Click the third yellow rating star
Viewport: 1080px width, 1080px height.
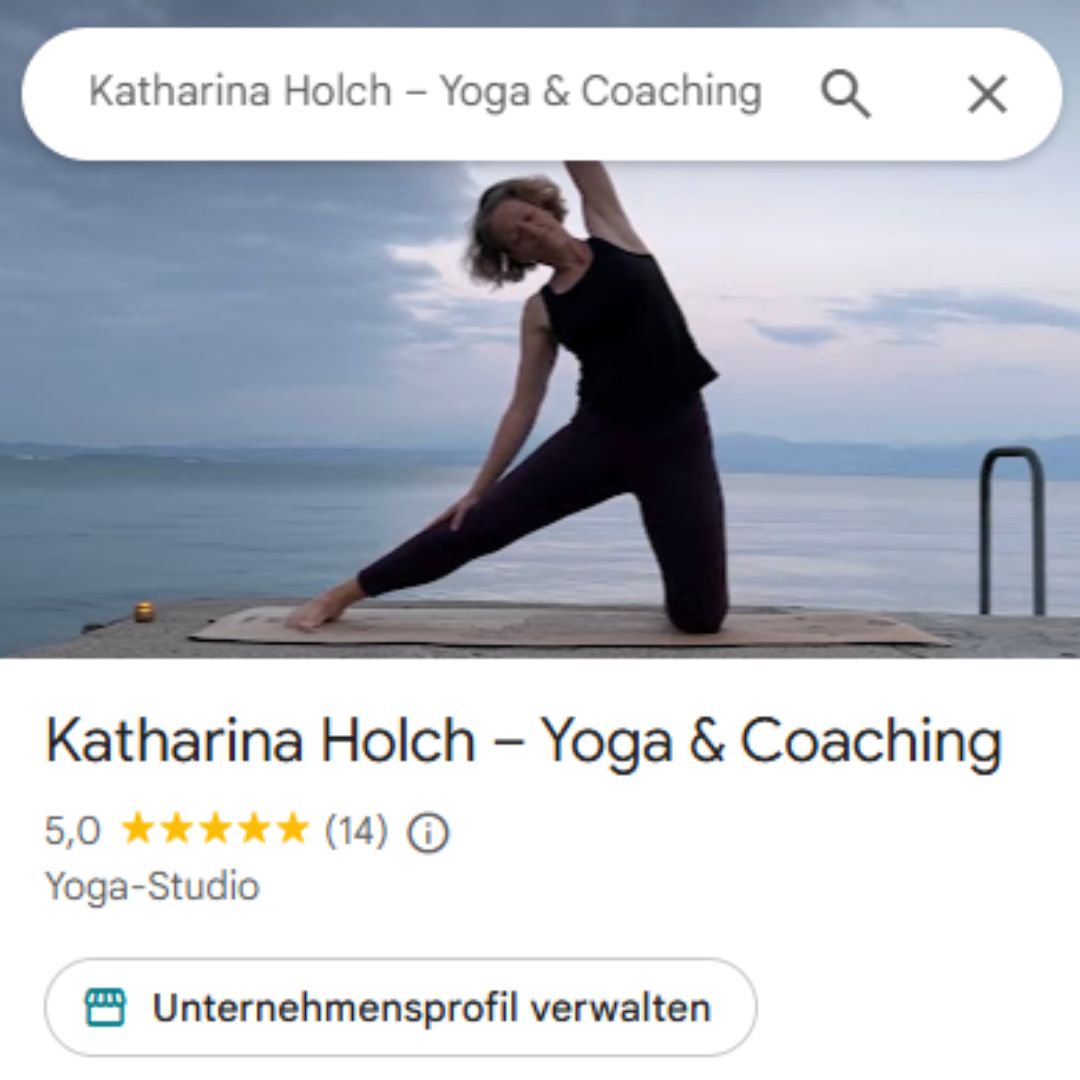(215, 828)
